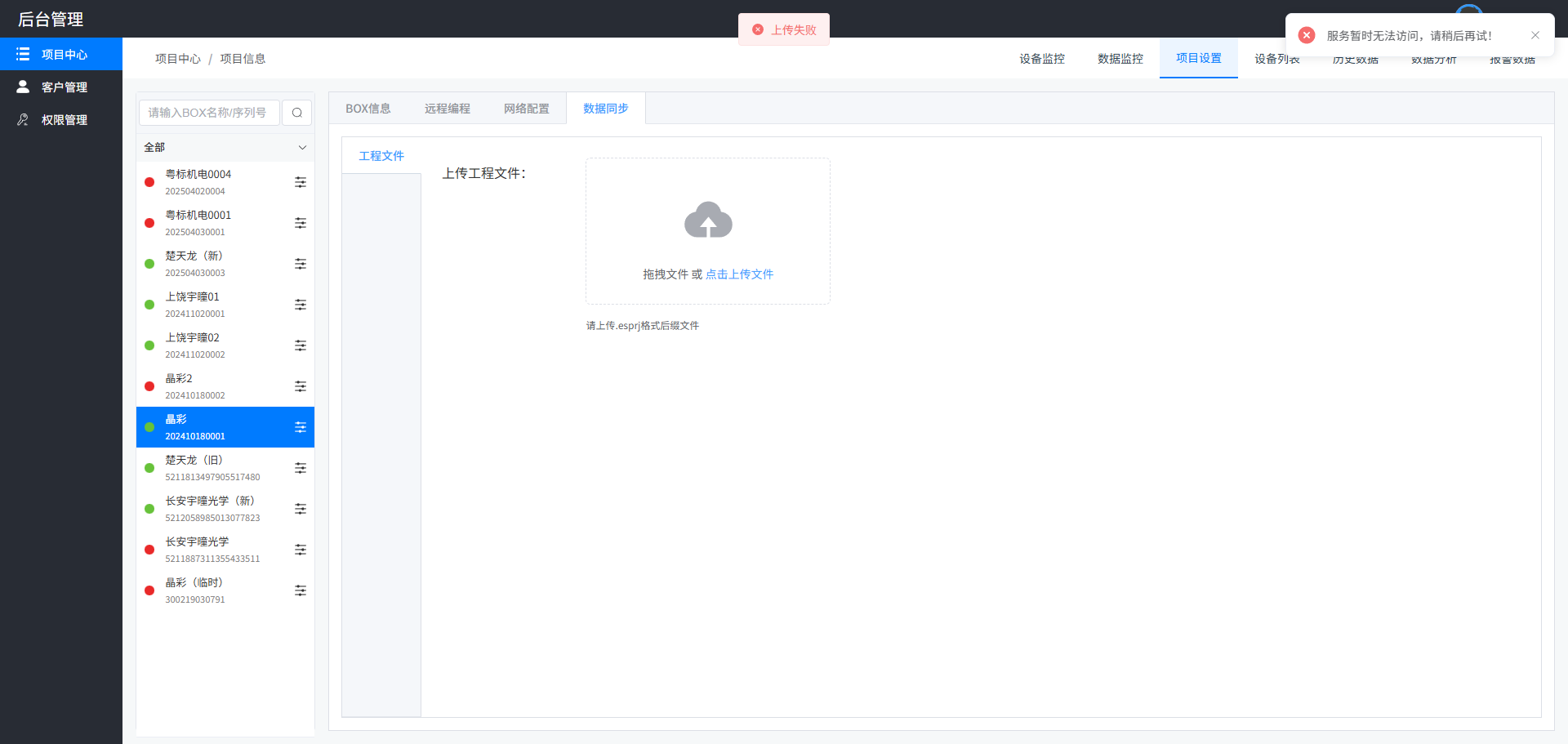Image resolution: width=1568 pixels, height=744 pixels.
Task: Open 项目设置 in top navigation
Action: coord(1199,58)
